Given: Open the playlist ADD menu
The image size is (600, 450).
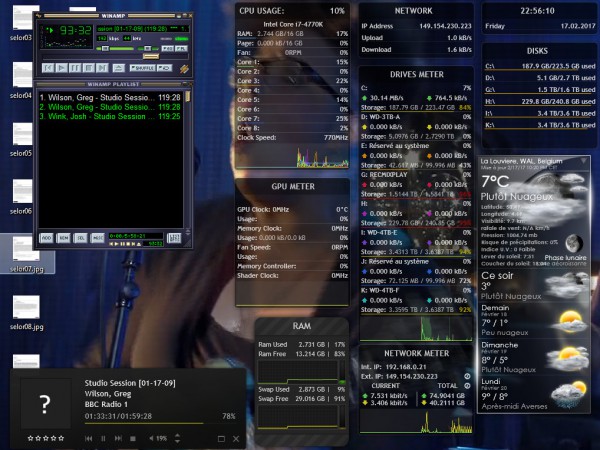Looking at the screenshot, I should pos(46,238).
